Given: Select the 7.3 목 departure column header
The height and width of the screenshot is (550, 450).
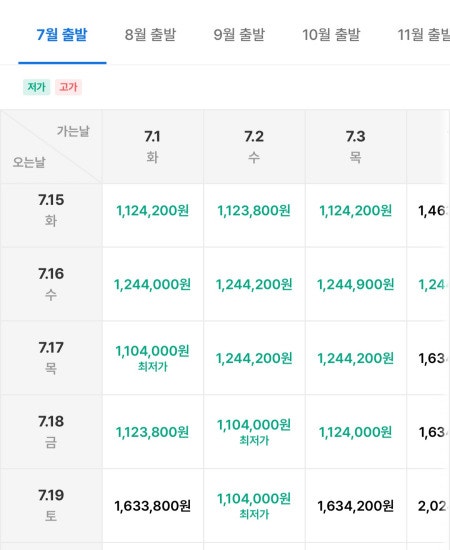Looking at the screenshot, I should point(356,146).
